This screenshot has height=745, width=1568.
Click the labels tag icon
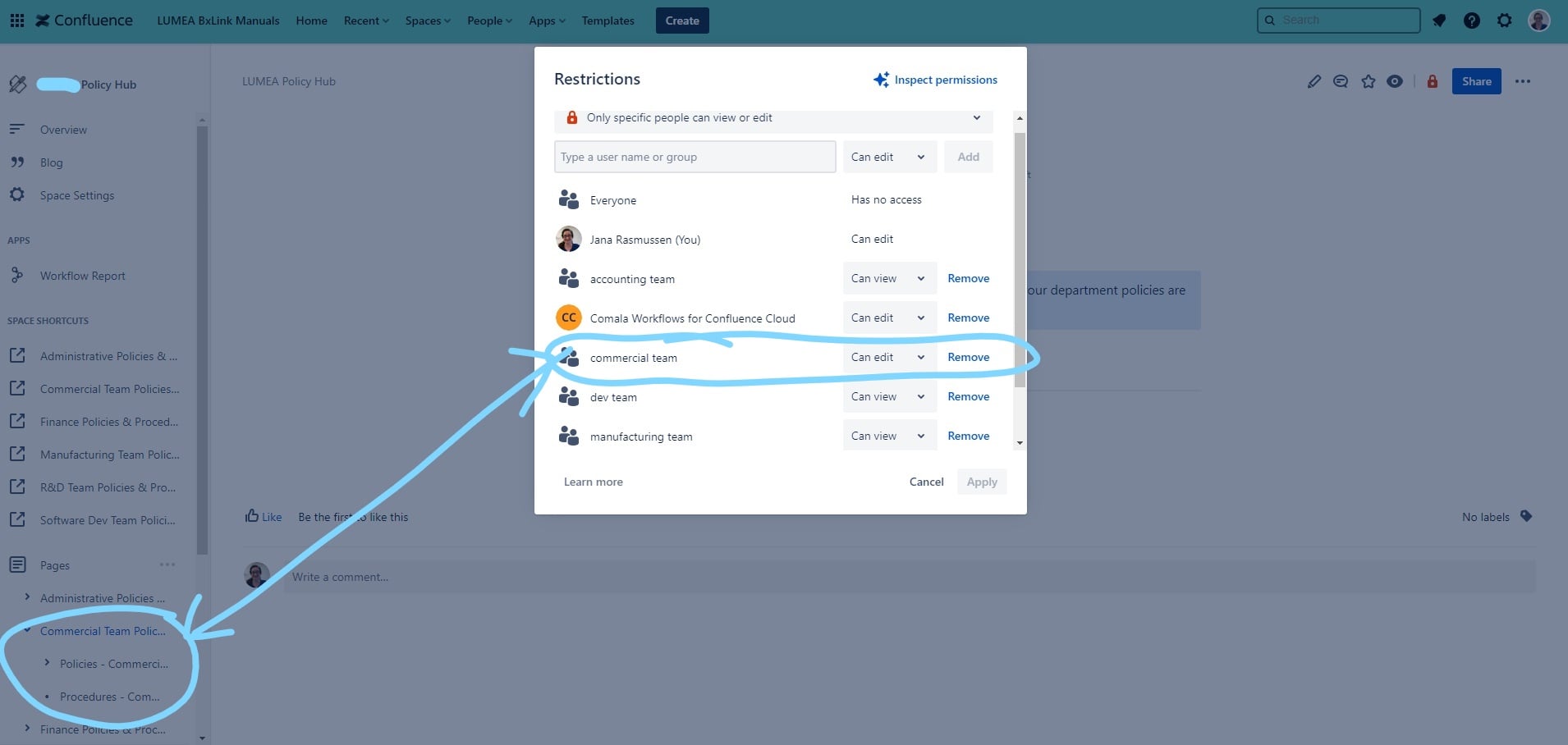pos(1526,516)
